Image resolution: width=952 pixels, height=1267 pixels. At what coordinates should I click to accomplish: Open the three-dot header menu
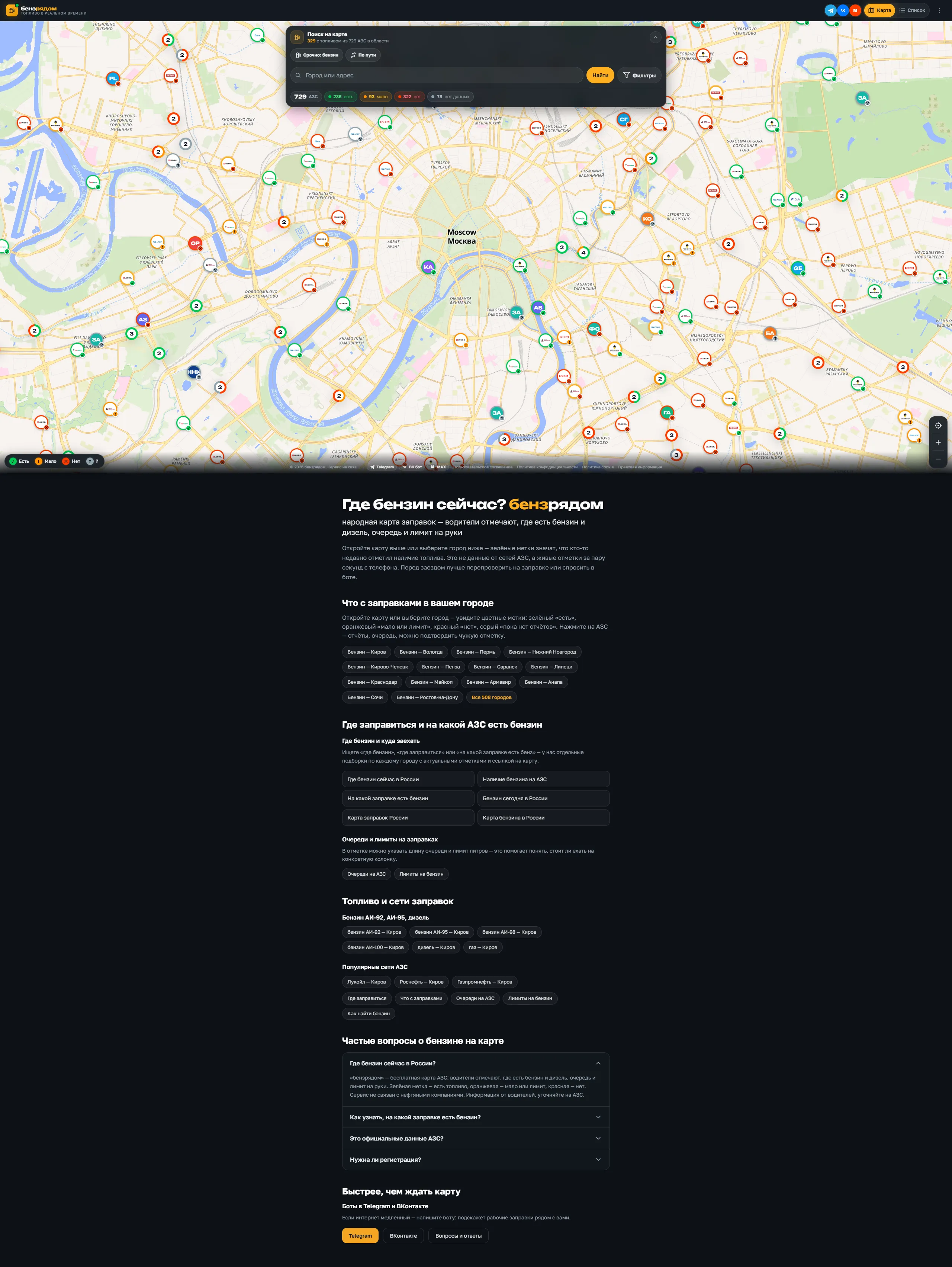click(x=939, y=10)
